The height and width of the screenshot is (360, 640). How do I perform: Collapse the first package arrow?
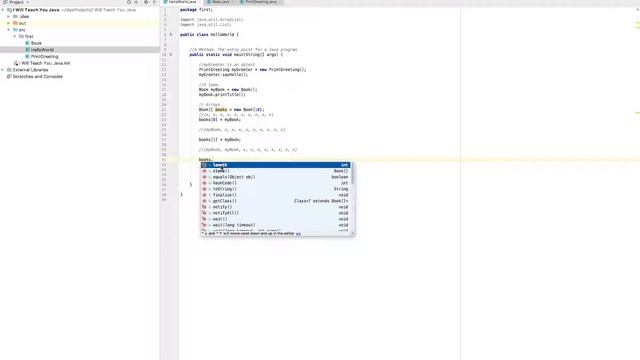click(15, 36)
